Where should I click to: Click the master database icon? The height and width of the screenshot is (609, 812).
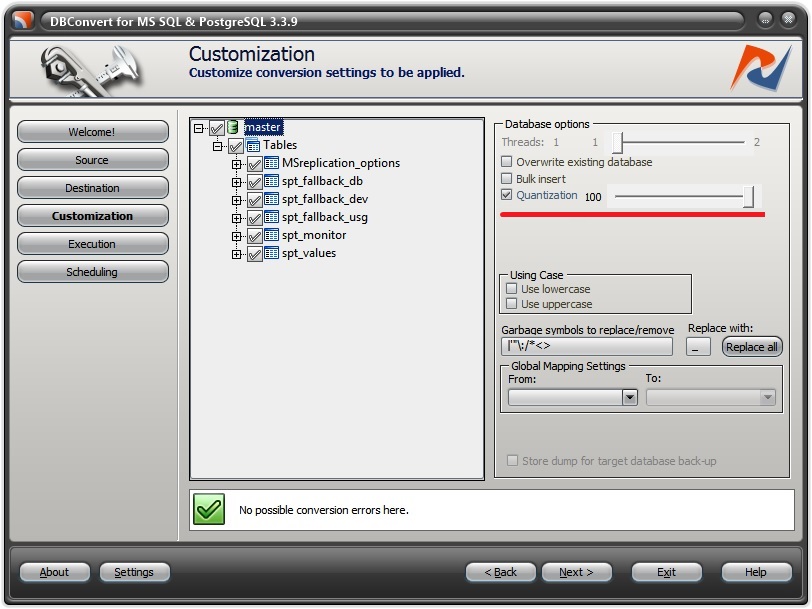coord(233,127)
